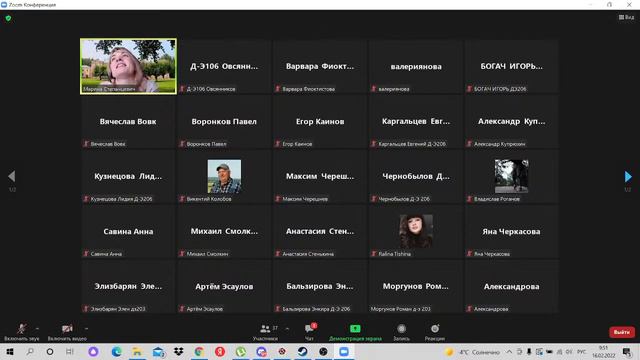Screen dimensions: 640x360
Task: Open Steam from the taskbar
Action: (x=302, y=351)
